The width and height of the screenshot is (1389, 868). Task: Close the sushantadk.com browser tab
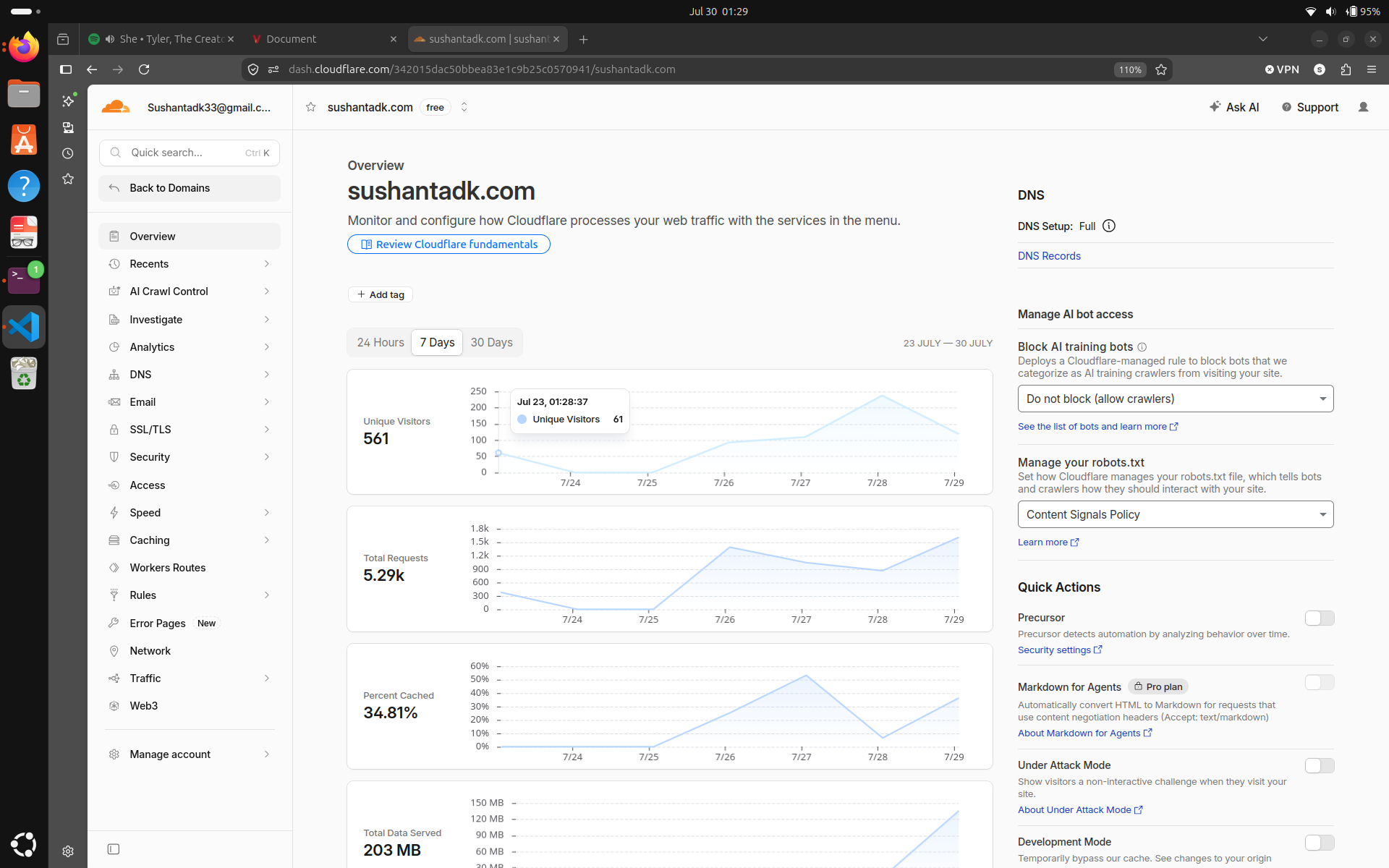click(x=556, y=39)
